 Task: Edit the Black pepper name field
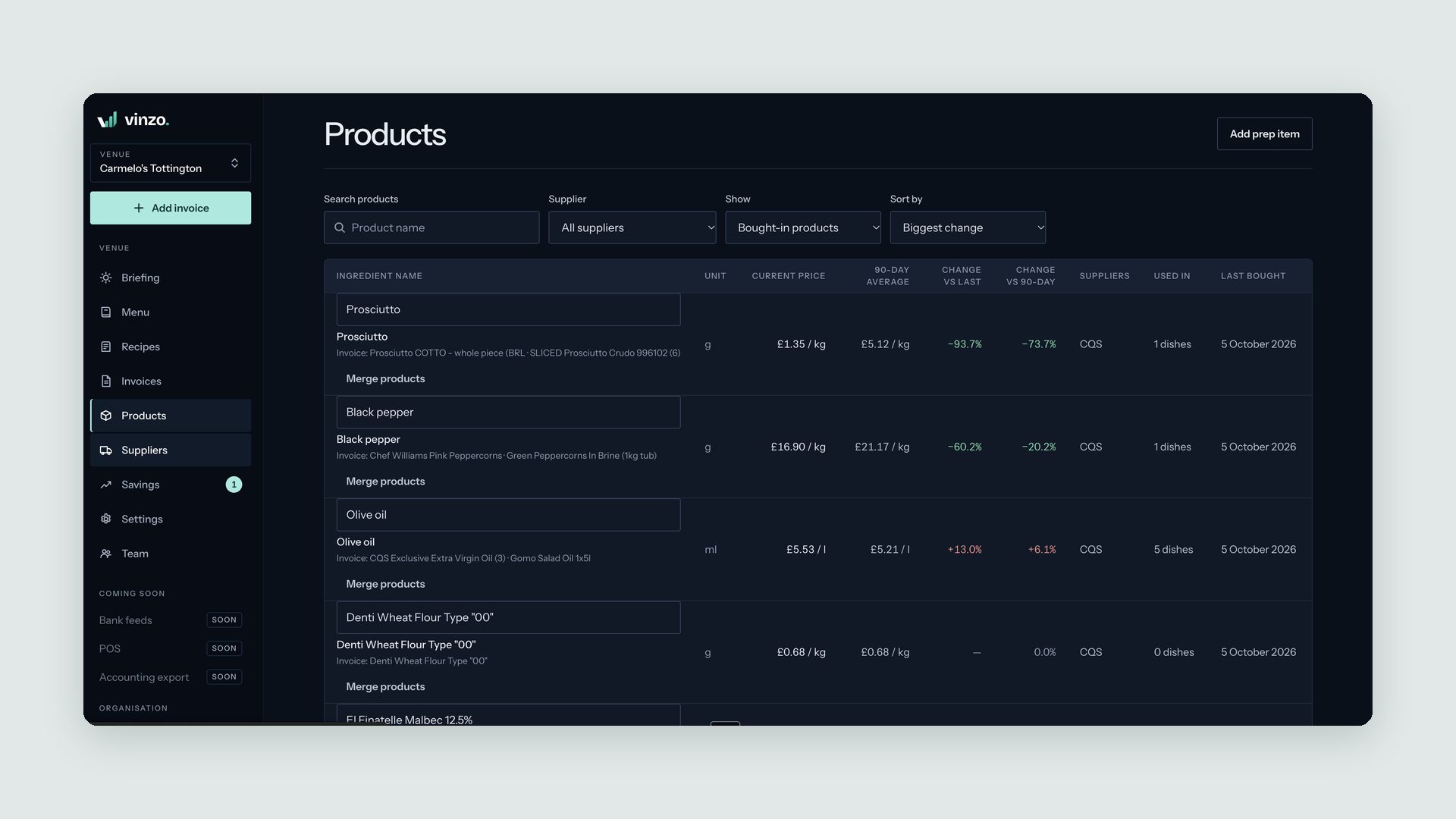[x=508, y=412]
